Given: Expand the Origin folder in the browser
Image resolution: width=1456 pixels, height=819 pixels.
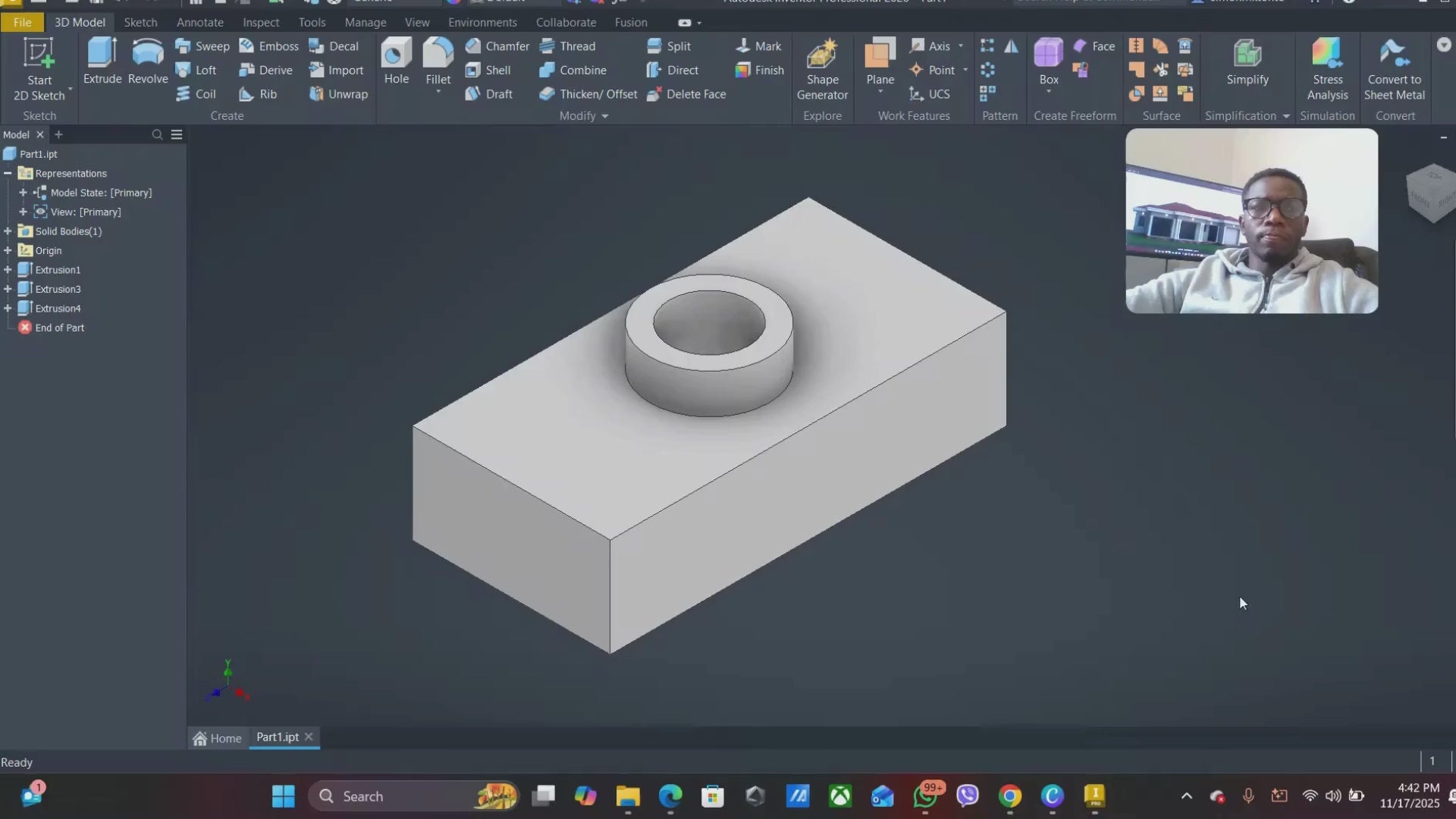Looking at the screenshot, I should pyautogui.click(x=8, y=250).
